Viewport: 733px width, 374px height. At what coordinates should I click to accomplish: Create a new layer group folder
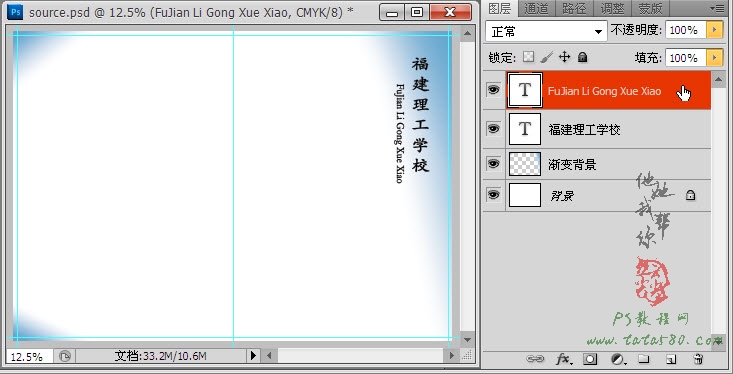644,359
